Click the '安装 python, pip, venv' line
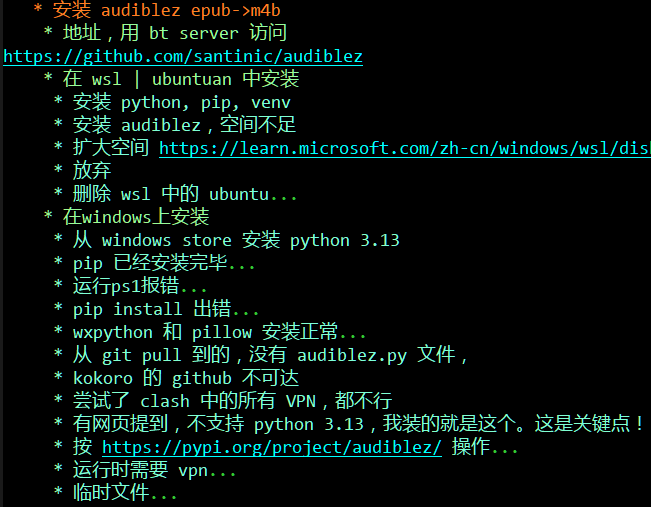This screenshot has height=507, width=651. pos(182,102)
